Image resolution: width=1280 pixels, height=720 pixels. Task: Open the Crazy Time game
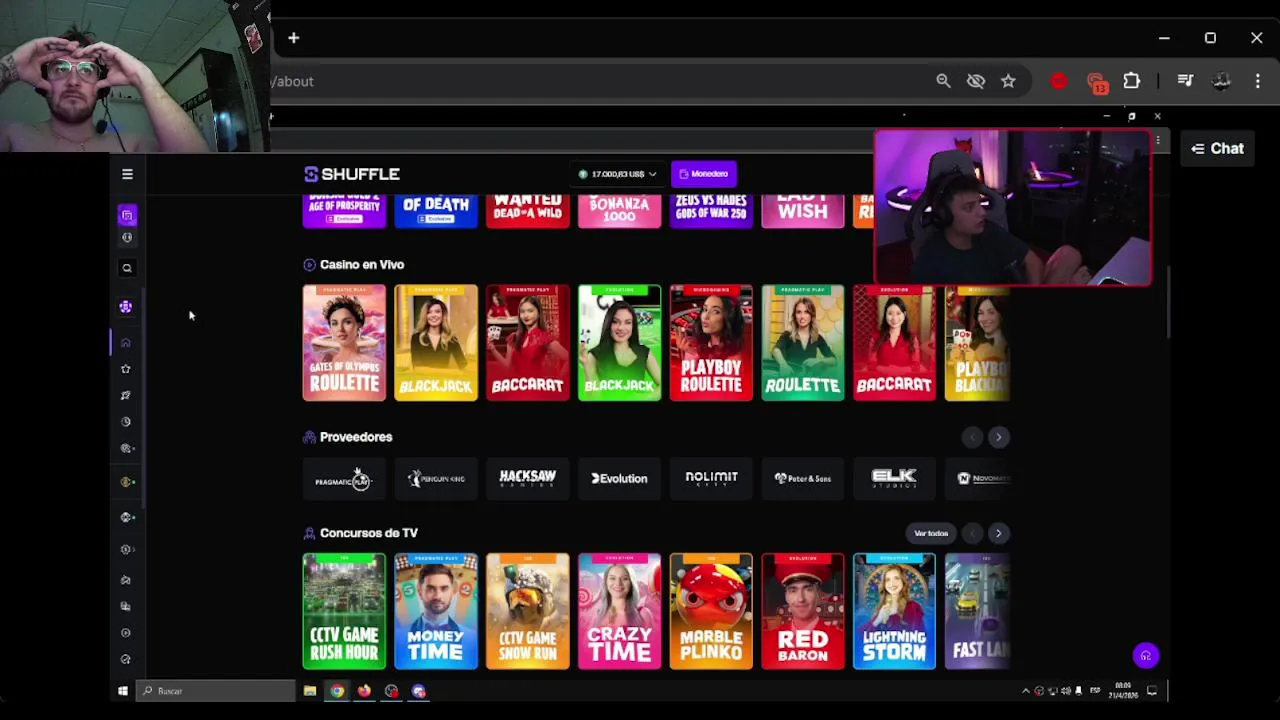point(619,611)
